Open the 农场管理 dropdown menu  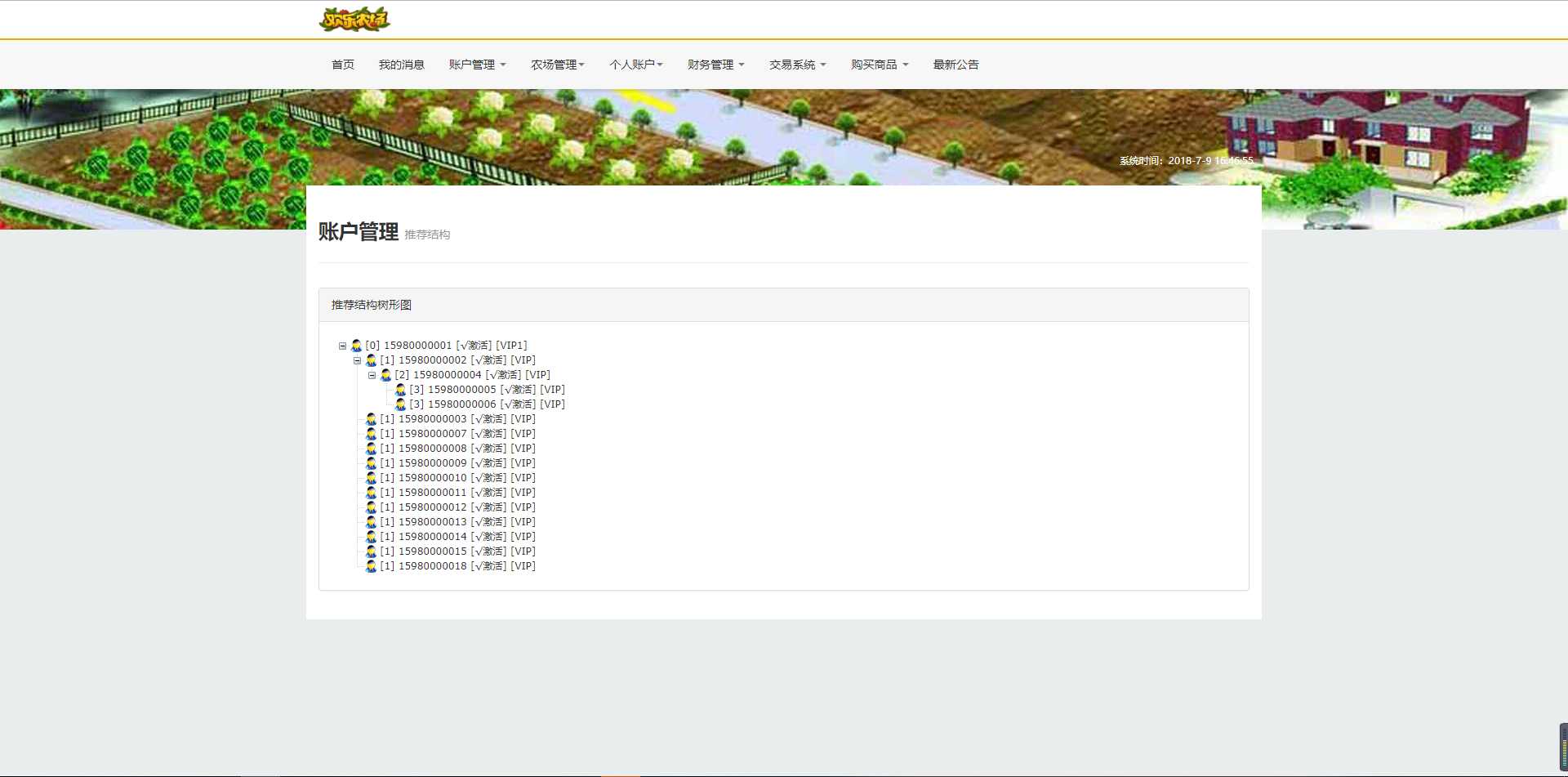558,65
